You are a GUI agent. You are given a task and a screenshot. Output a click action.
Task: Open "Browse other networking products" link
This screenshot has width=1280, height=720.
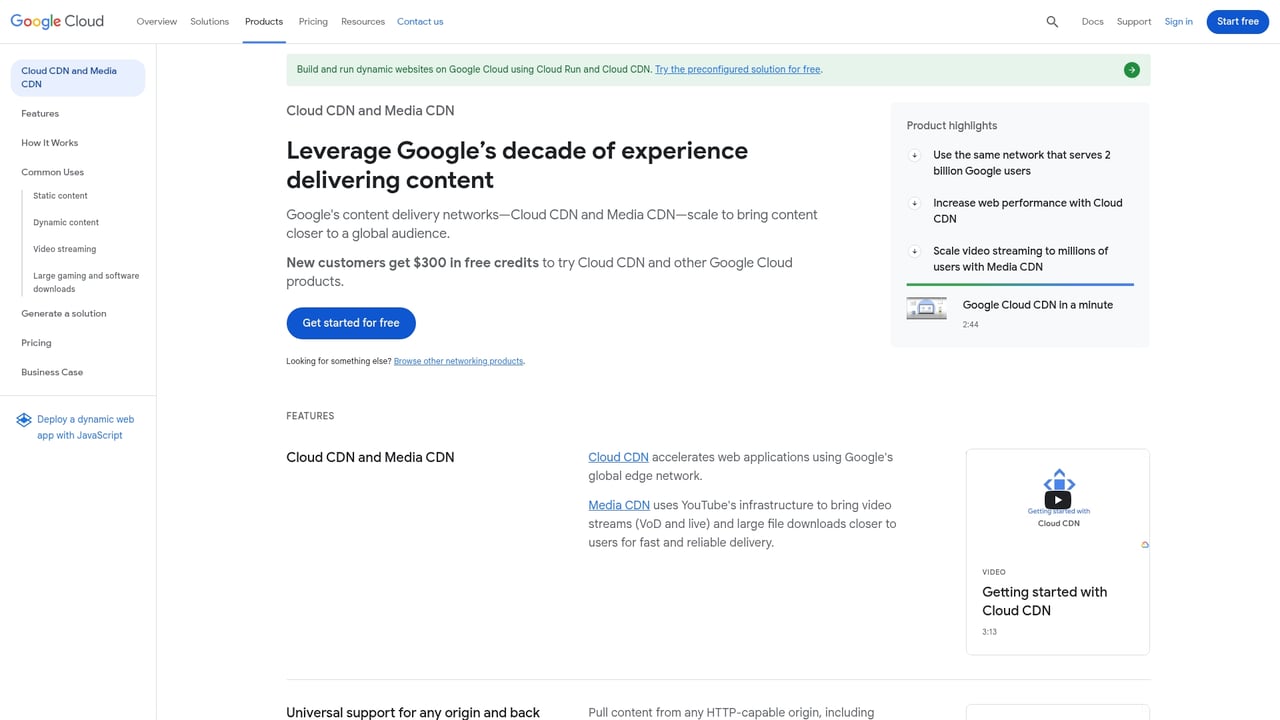[x=458, y=361]
